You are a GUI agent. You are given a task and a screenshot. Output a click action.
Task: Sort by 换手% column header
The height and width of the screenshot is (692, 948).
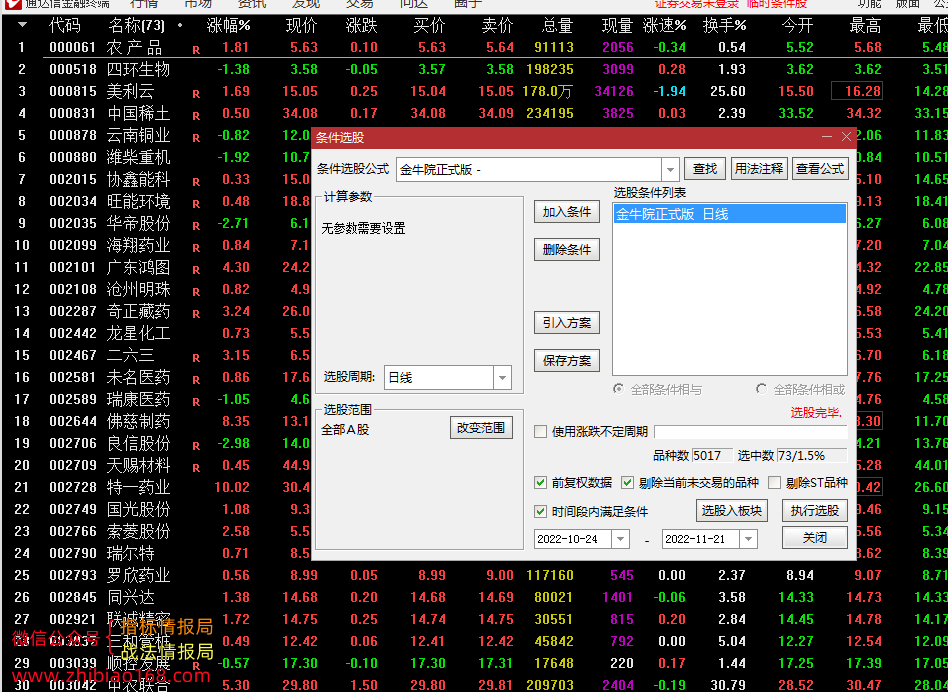tap(724, 25)
